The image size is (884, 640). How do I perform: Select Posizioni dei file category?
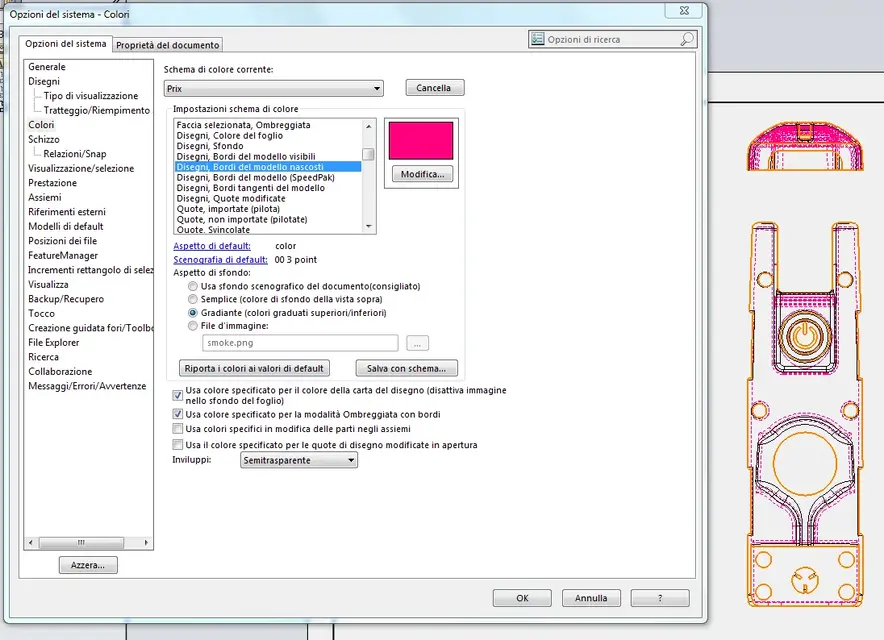tap(63, 241)
